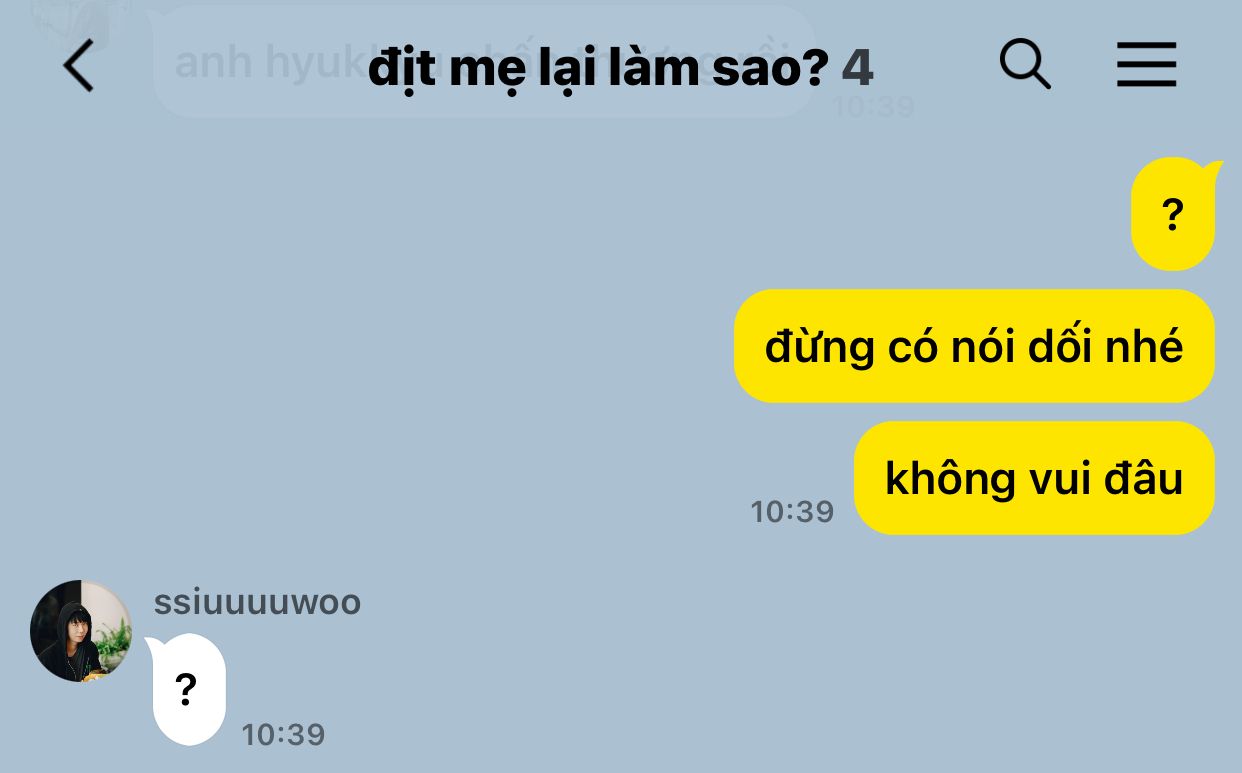Tap the question mark inside the white bubble
1242x773 pixels.
185,690
